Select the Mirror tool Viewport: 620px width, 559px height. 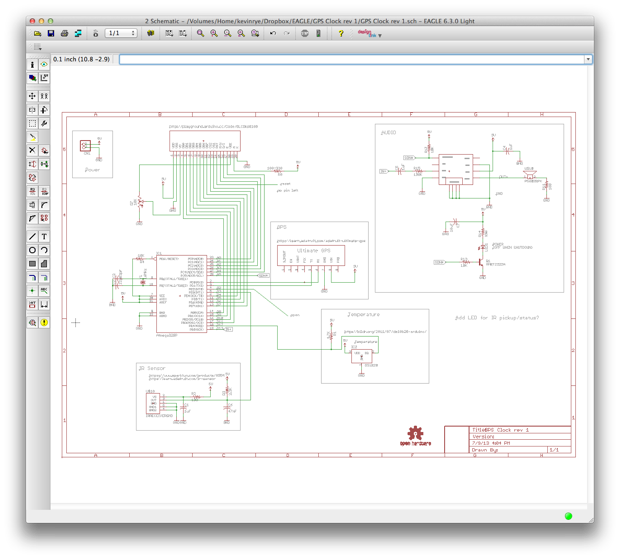(32, 110)
